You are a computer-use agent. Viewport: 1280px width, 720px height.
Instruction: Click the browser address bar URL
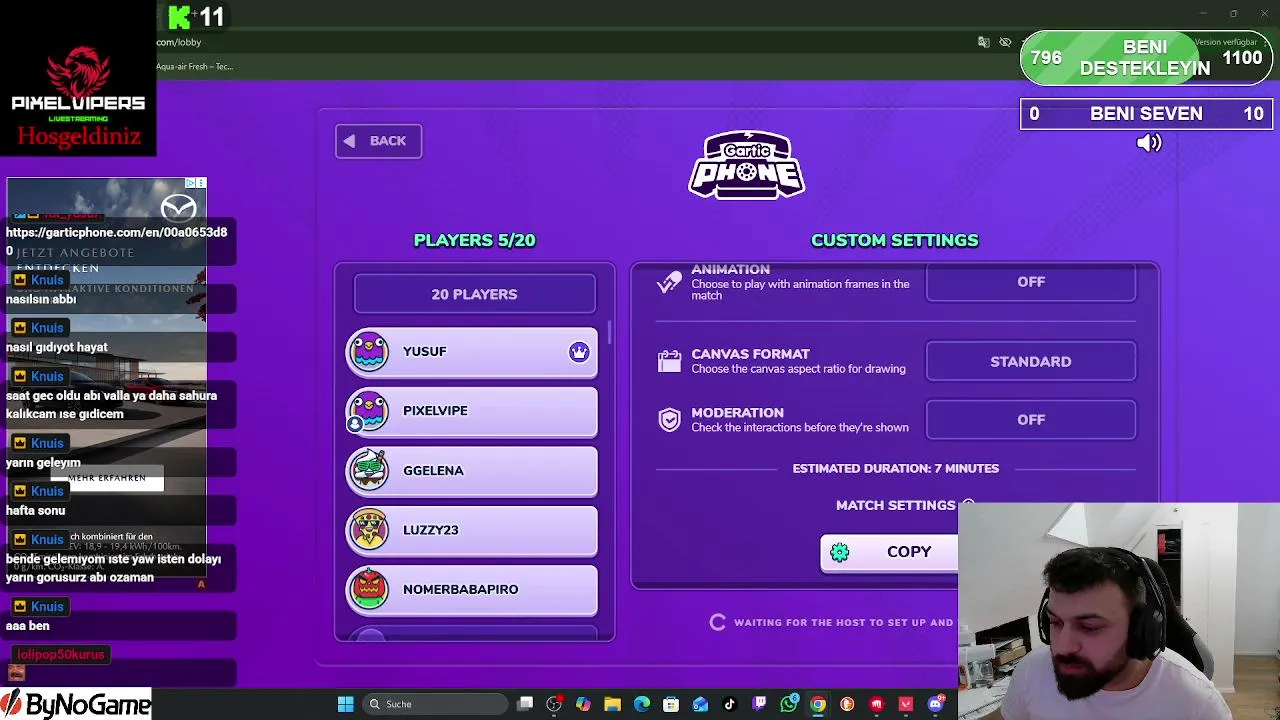(179, 42)
